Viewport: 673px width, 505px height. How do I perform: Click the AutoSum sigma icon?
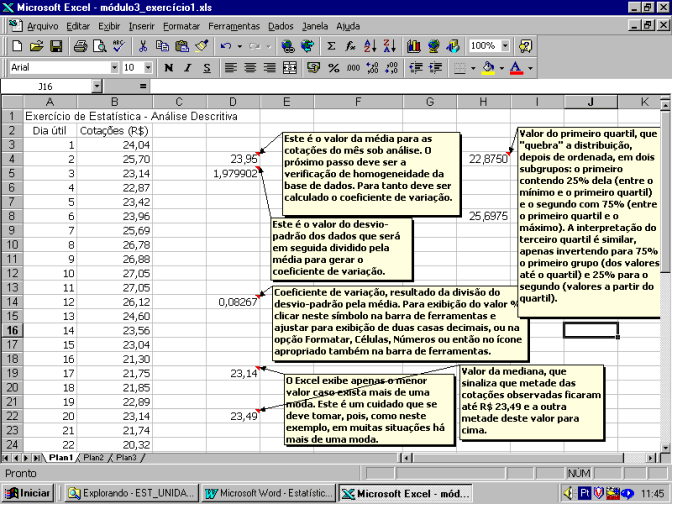pyautogui.click(x=331, y=46)
